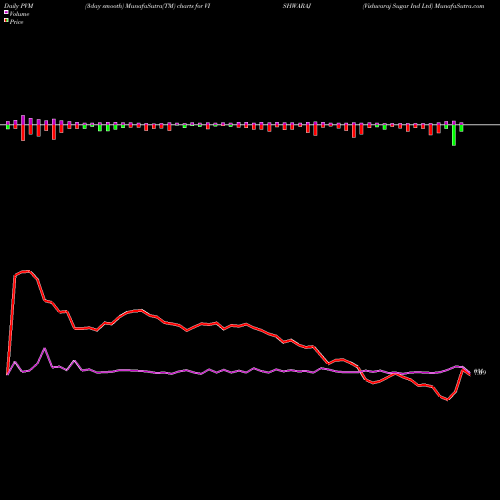This screenshot has height=500, width=500.
Task: Click the Volume legend color swatch
Action: pyautogui.click(x=6, y=12)
